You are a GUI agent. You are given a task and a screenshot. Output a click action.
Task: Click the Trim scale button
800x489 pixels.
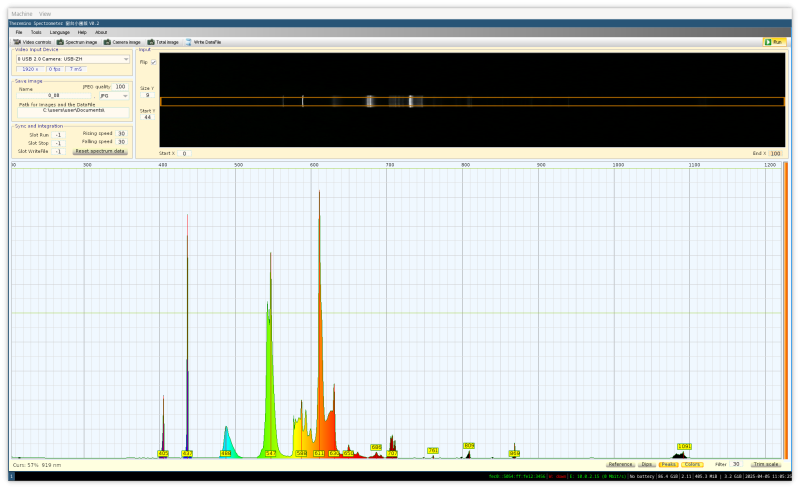(x=766, y=464)
